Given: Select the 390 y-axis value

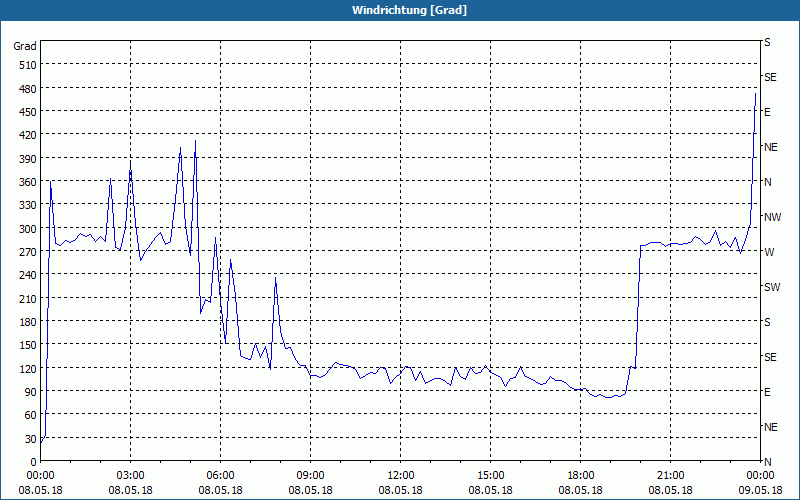Looking at the screenshot, I should (x=28, y=159).
